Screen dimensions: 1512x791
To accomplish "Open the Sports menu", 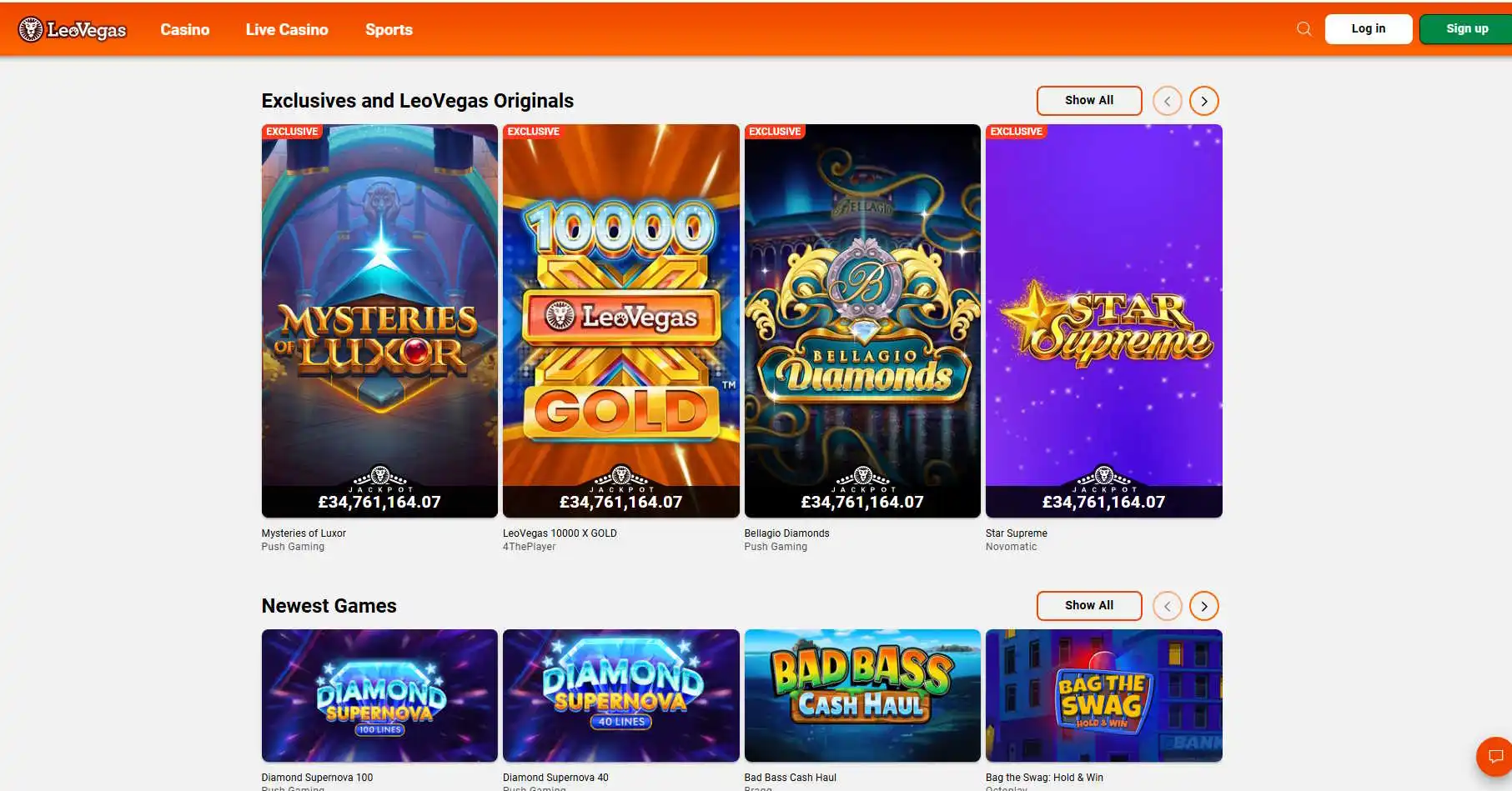I will point(389,30).
